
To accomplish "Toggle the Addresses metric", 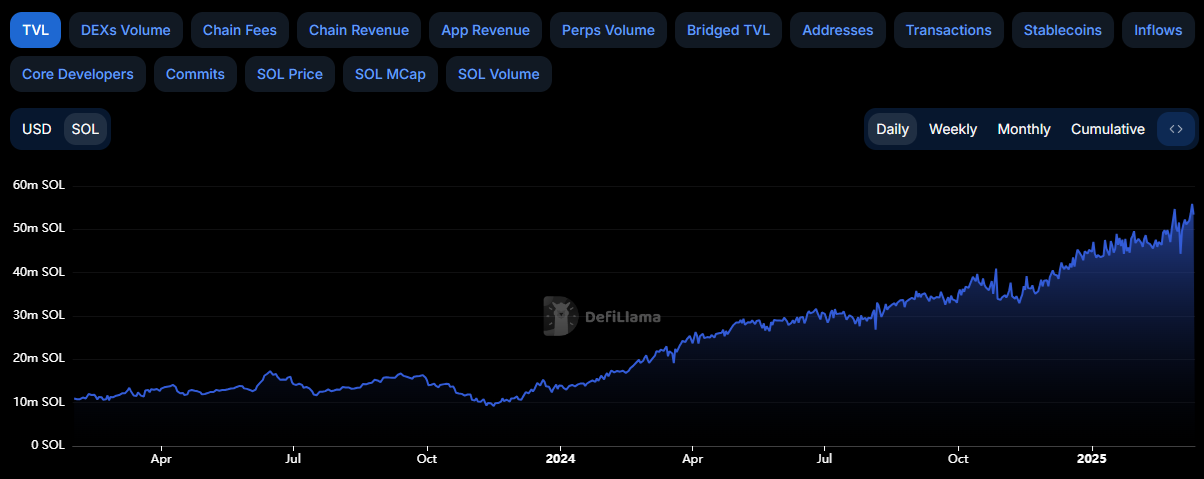I will tap(837, 30).
